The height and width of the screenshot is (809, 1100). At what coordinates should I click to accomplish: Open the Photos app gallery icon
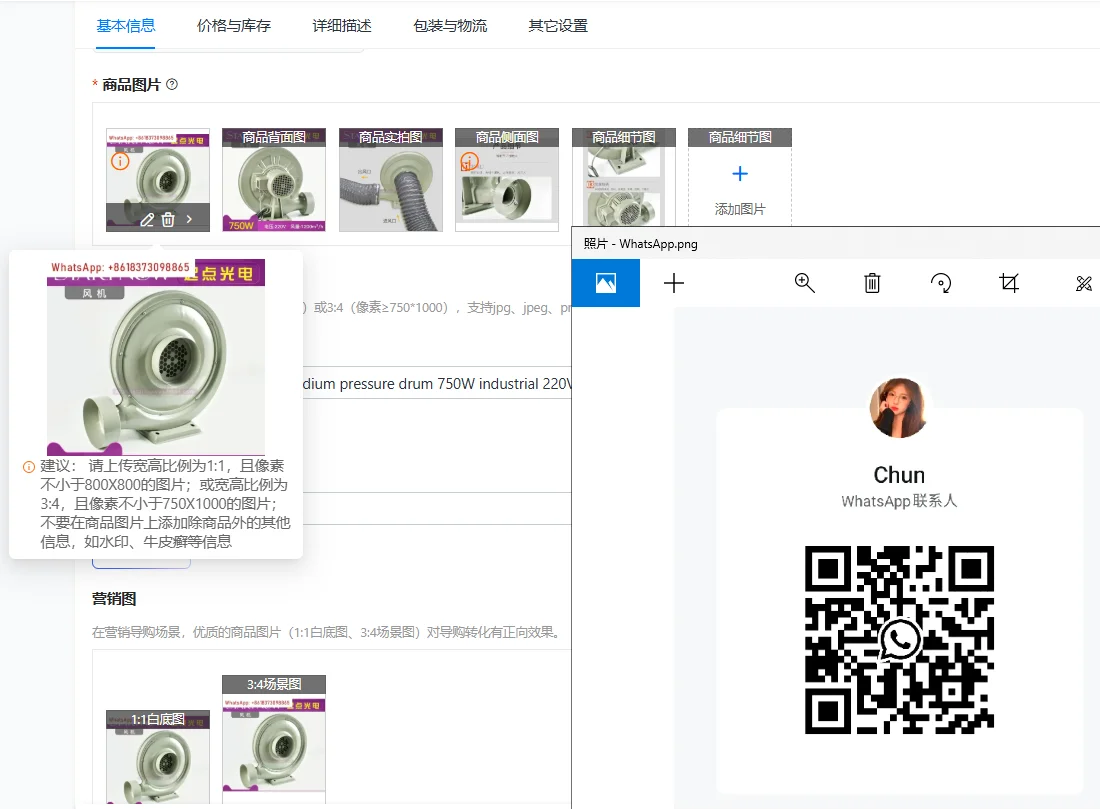click(x=605, y=283)
